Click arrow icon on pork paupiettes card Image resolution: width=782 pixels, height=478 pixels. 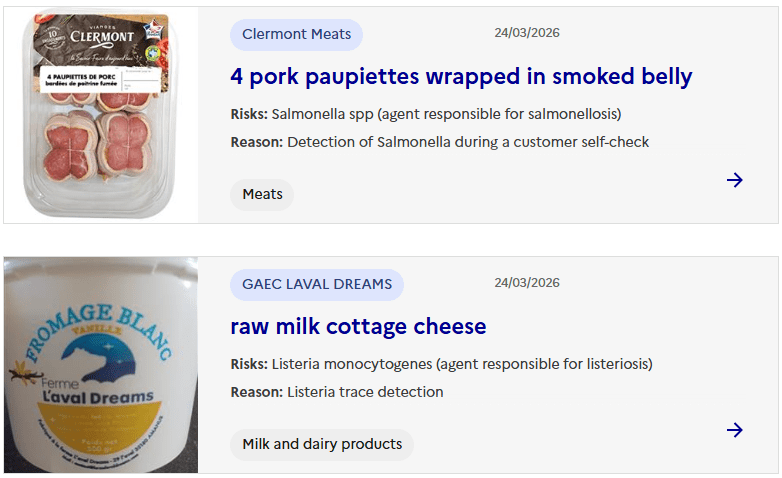point(735,180)
